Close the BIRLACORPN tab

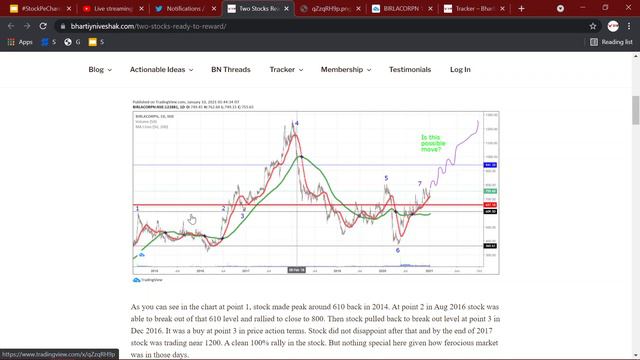(x=430, y=9)
